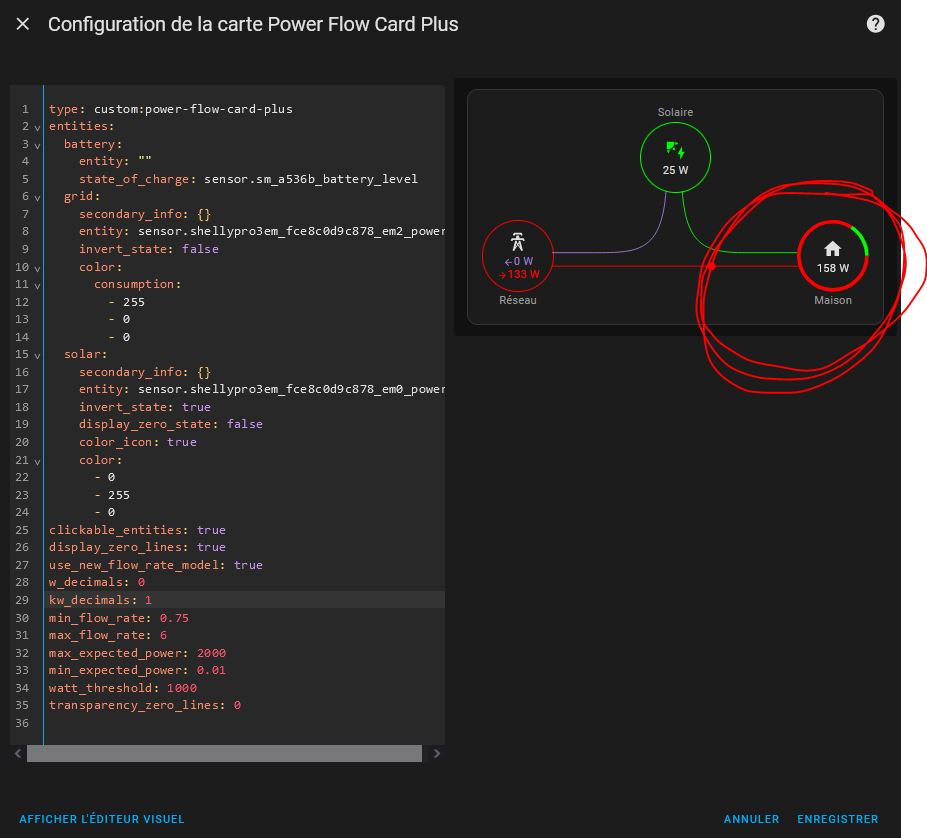927x838 pixels.
Task: Collapse the battery block fold arrow
Action: point(37,145)
